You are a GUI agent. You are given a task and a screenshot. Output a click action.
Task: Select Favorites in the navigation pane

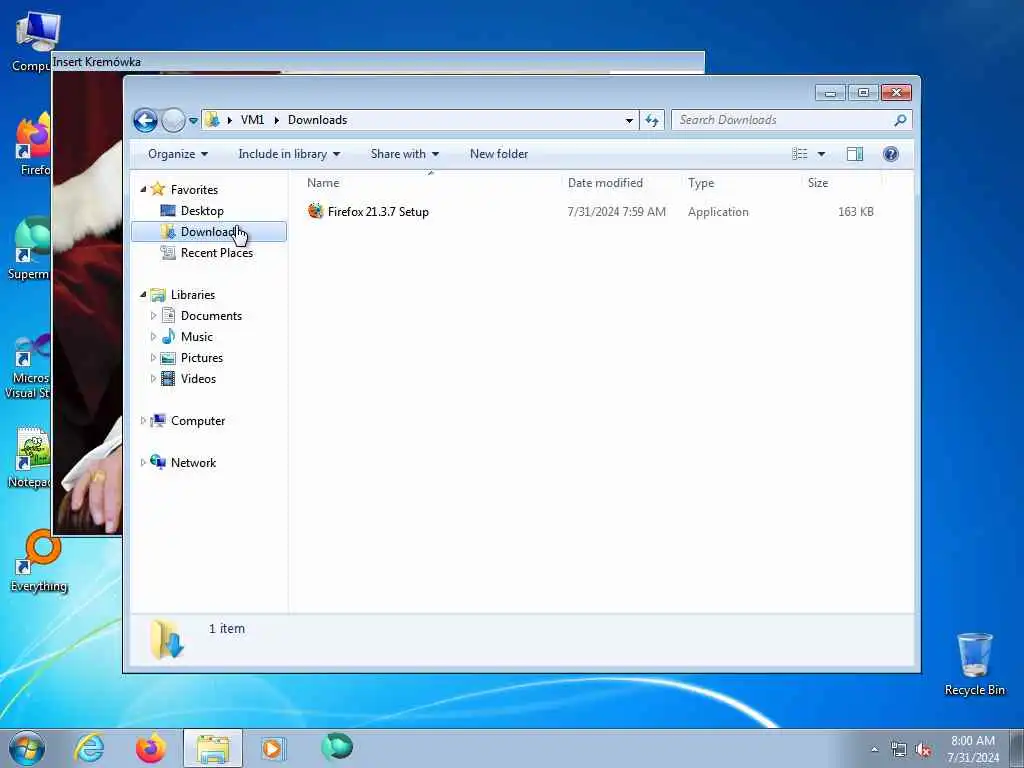(x=194, y=189)
